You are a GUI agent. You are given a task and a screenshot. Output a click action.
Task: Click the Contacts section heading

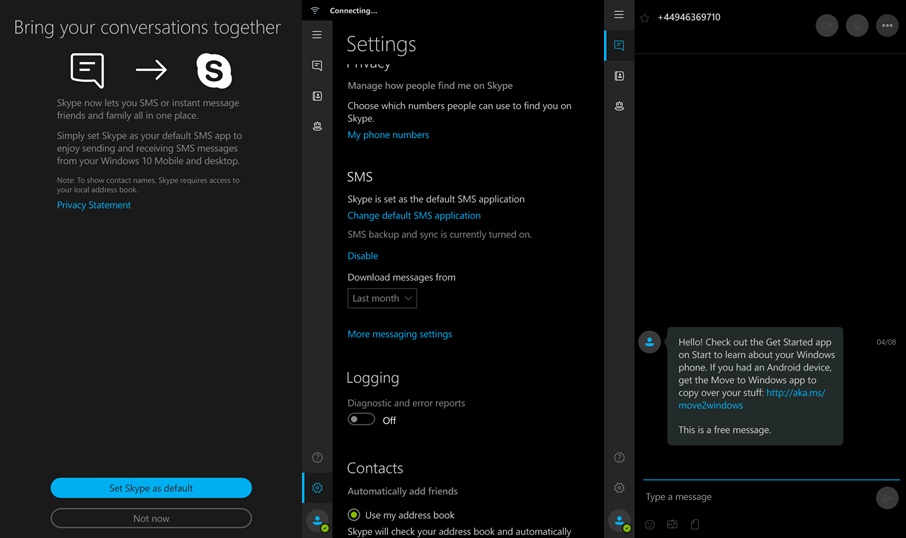pos(374,468)
